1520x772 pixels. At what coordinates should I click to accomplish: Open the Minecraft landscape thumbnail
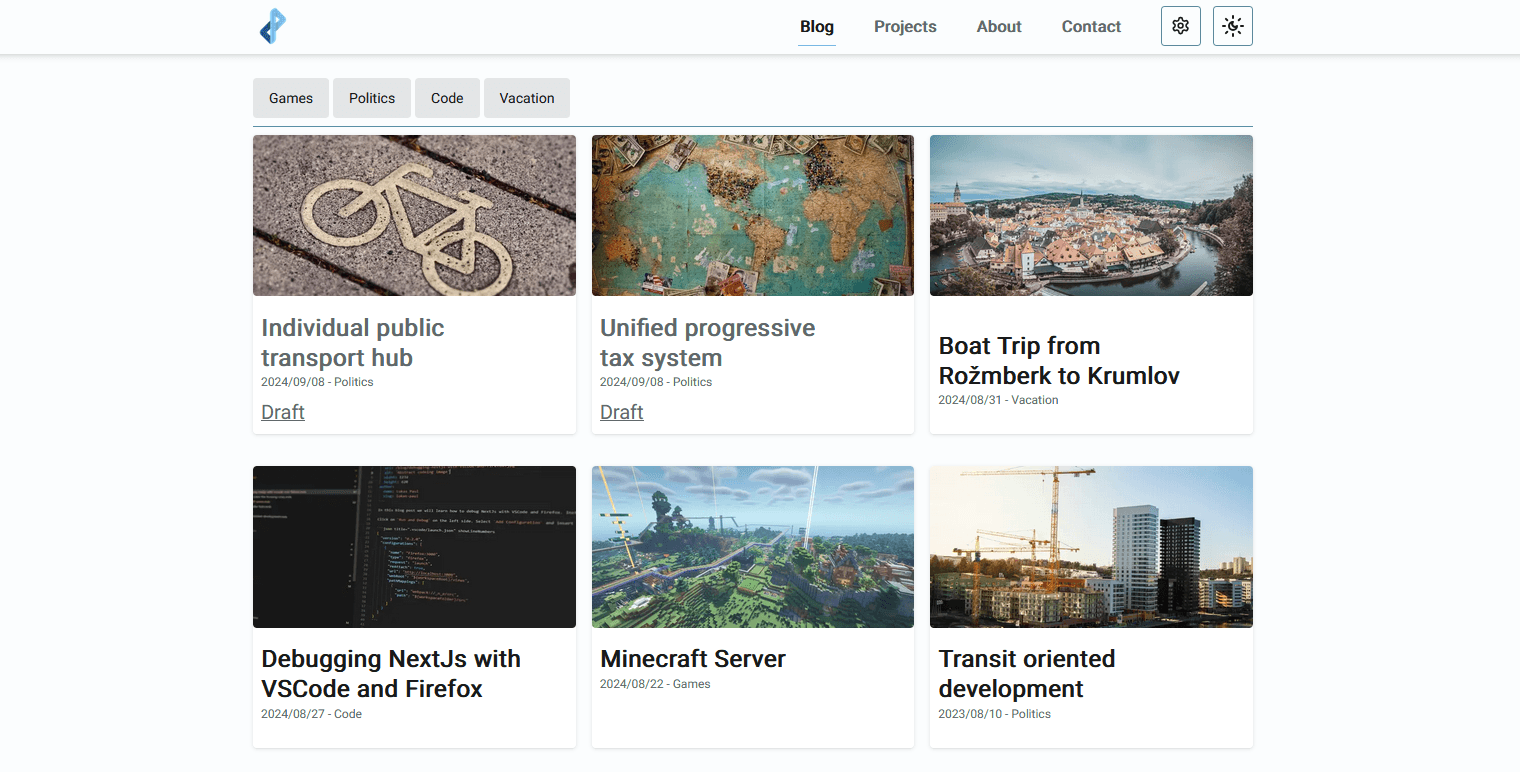tap(753, 547)
